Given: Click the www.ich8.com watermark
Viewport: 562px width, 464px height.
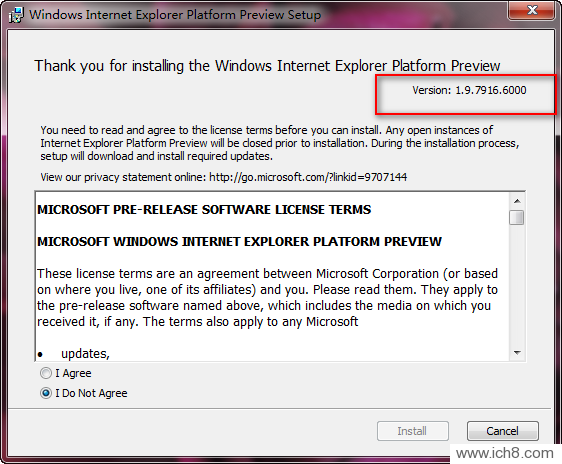Looking at the screenshot, I should pyautogui.click(x=505, y=453).
